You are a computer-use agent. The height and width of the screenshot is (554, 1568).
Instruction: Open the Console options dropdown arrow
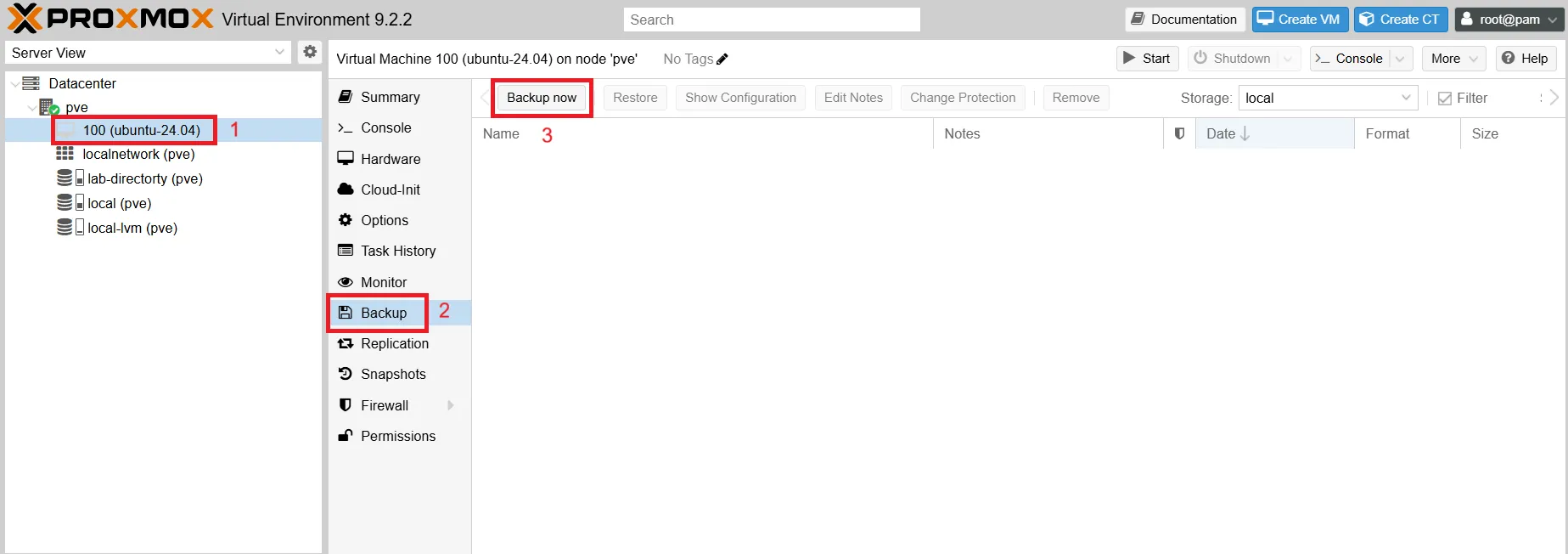[1400, 59]
